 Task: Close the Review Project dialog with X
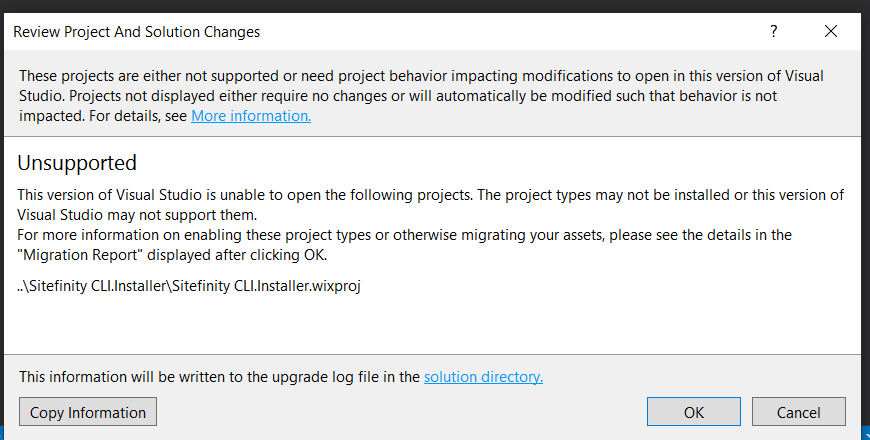tap(831, 31)
